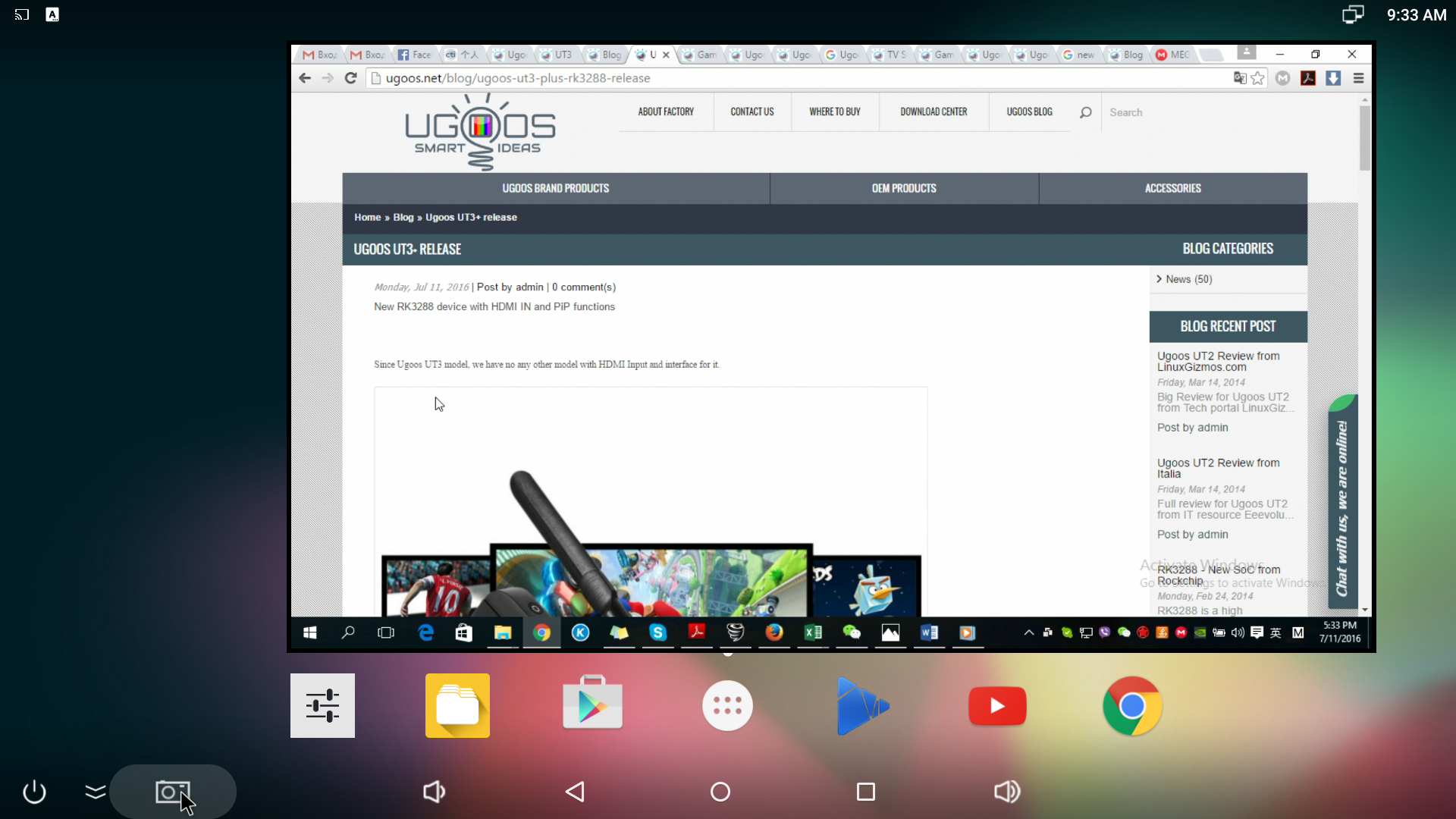
Task: Click the blue download extension icon
Action: pyautogui.click(x=1333, y=78)
